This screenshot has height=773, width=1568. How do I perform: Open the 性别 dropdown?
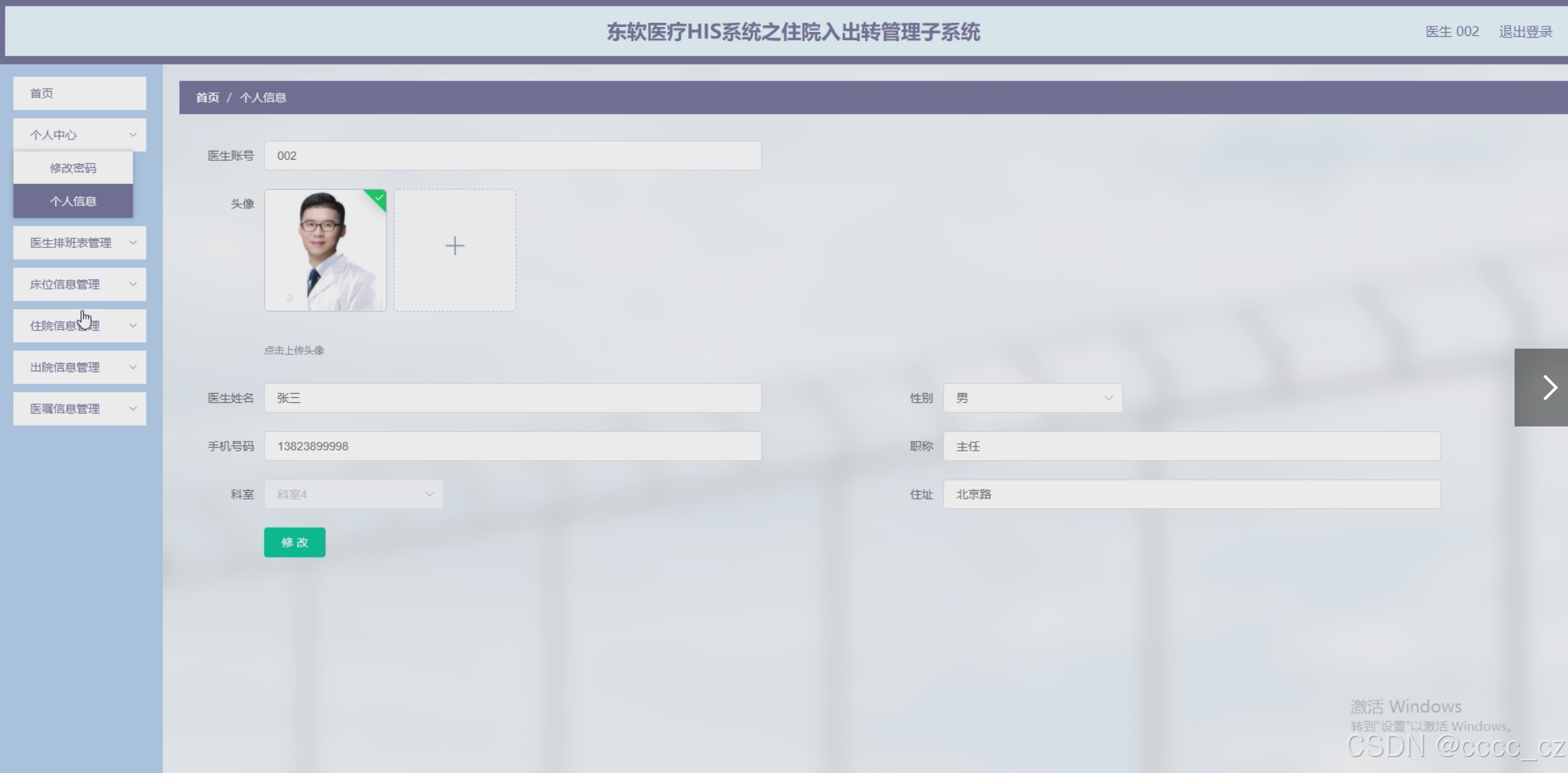[x=1032, y=398]
